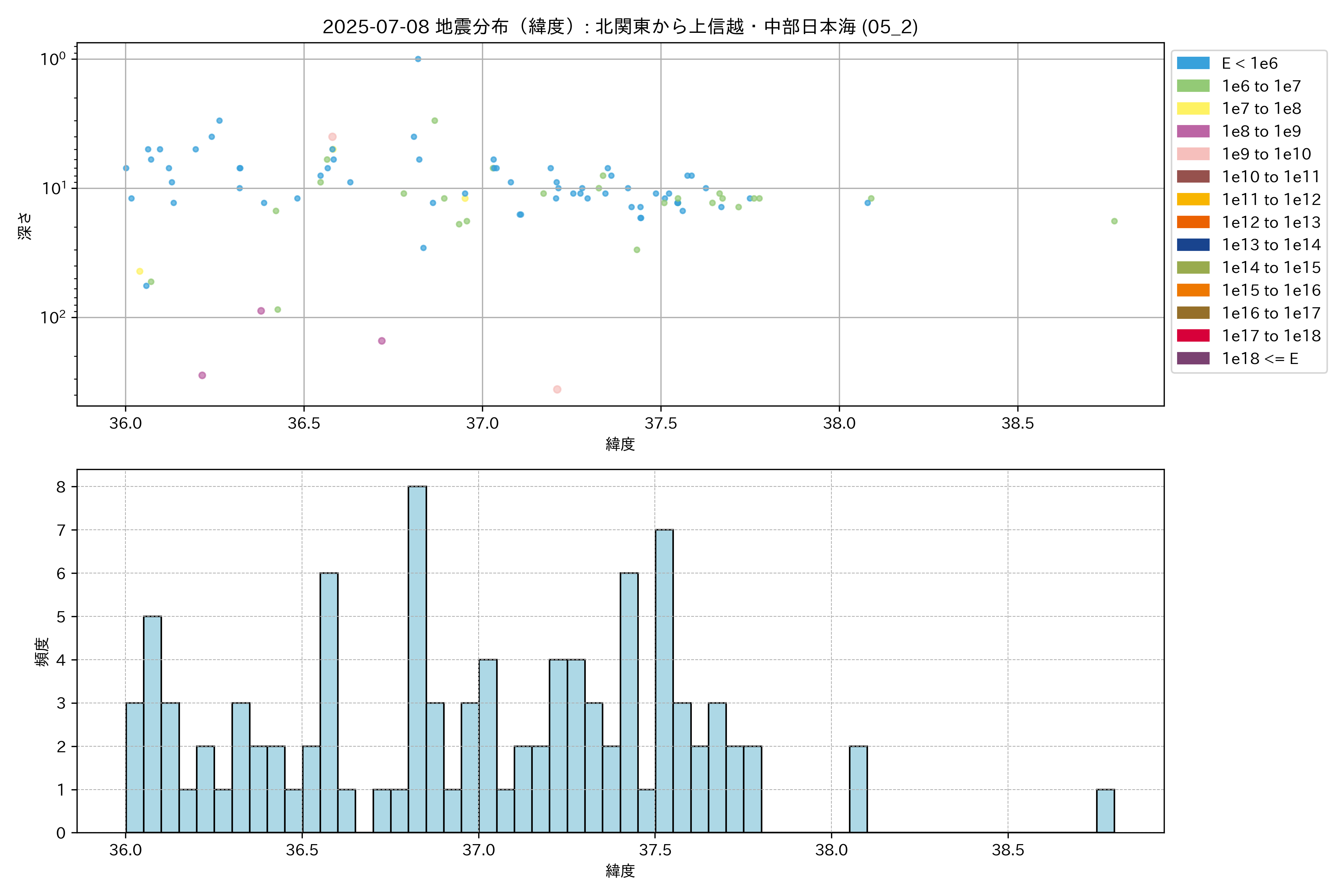This screenshot has height=896, width=1344.
Task: Click the purple scatter point near latitude 36.7
Action: click(382, 340)
